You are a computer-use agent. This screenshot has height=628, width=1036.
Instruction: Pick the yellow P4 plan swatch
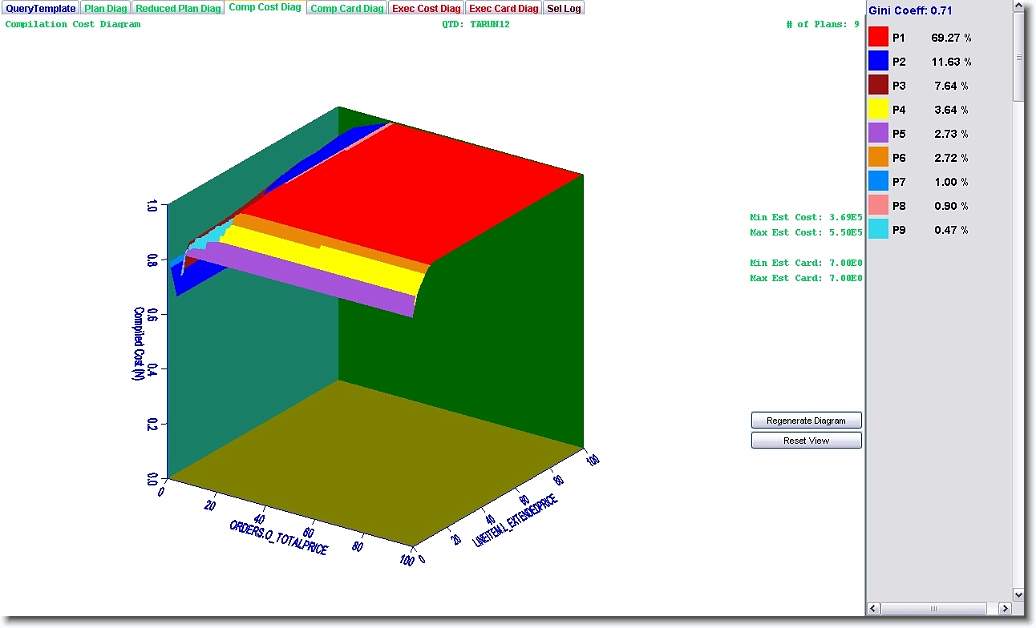point(878,109)
